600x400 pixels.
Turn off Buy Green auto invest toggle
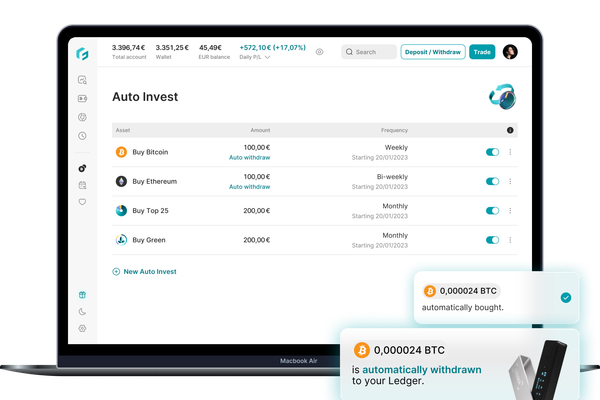[x=492, y=240]
